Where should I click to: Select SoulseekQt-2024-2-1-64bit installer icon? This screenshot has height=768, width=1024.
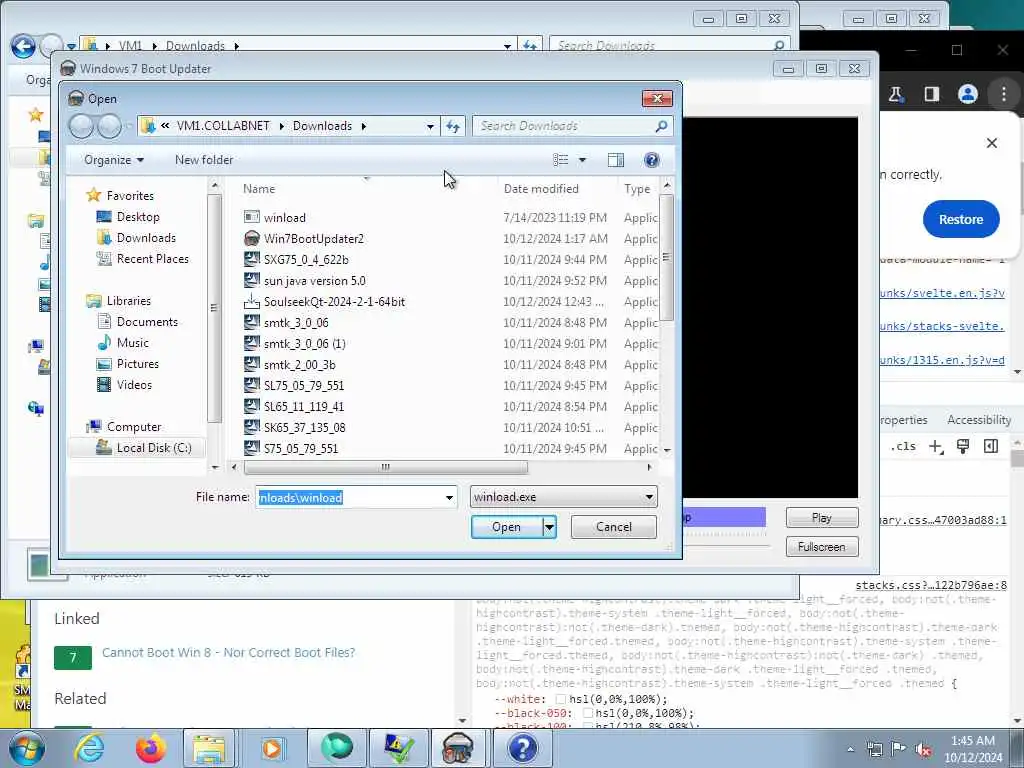pos(251,302)
